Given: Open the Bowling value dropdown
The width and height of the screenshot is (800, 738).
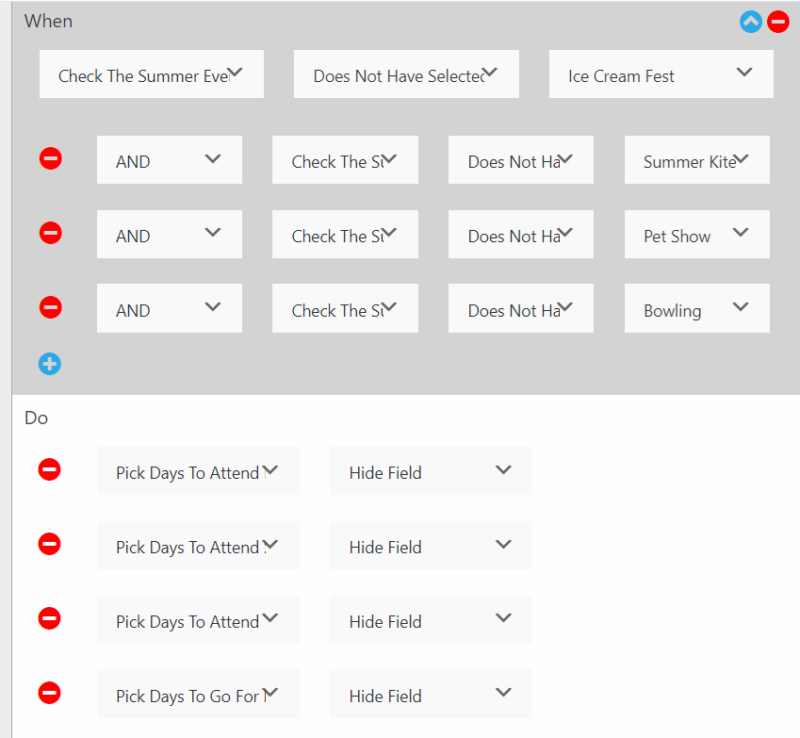Looking at the screenshot, I should pyautogui.click(x=696, y=307).
